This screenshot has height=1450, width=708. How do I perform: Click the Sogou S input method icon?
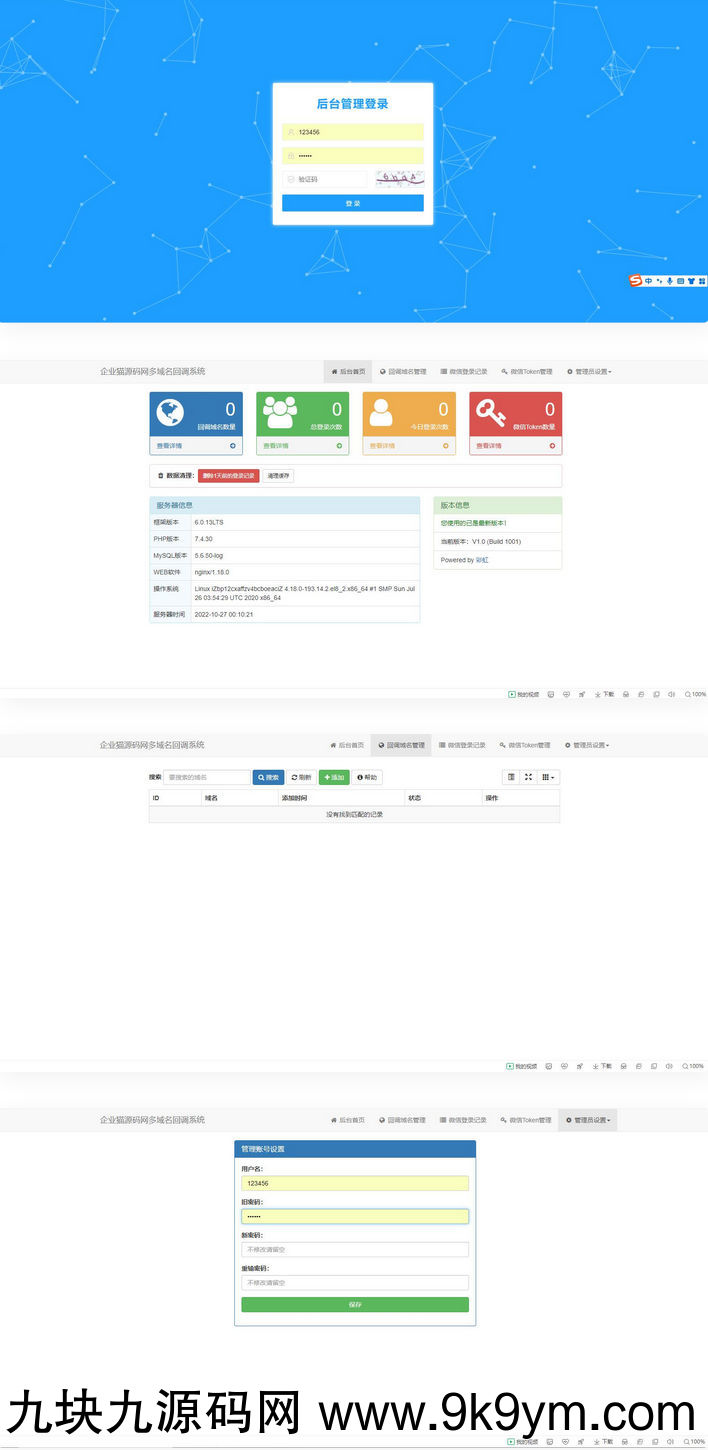point(635,281)
